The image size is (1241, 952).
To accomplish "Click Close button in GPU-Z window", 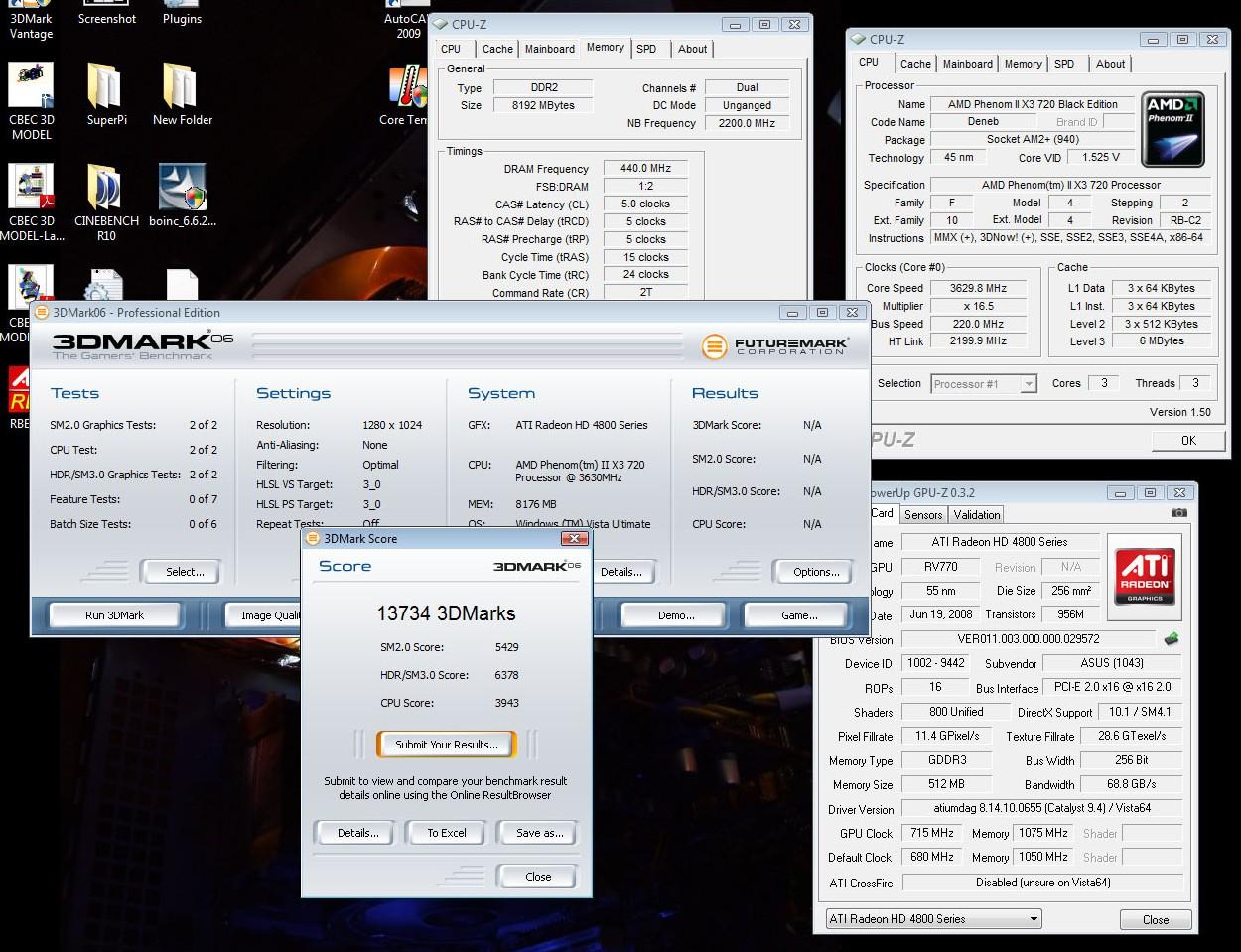I will tap(1156, 920).
